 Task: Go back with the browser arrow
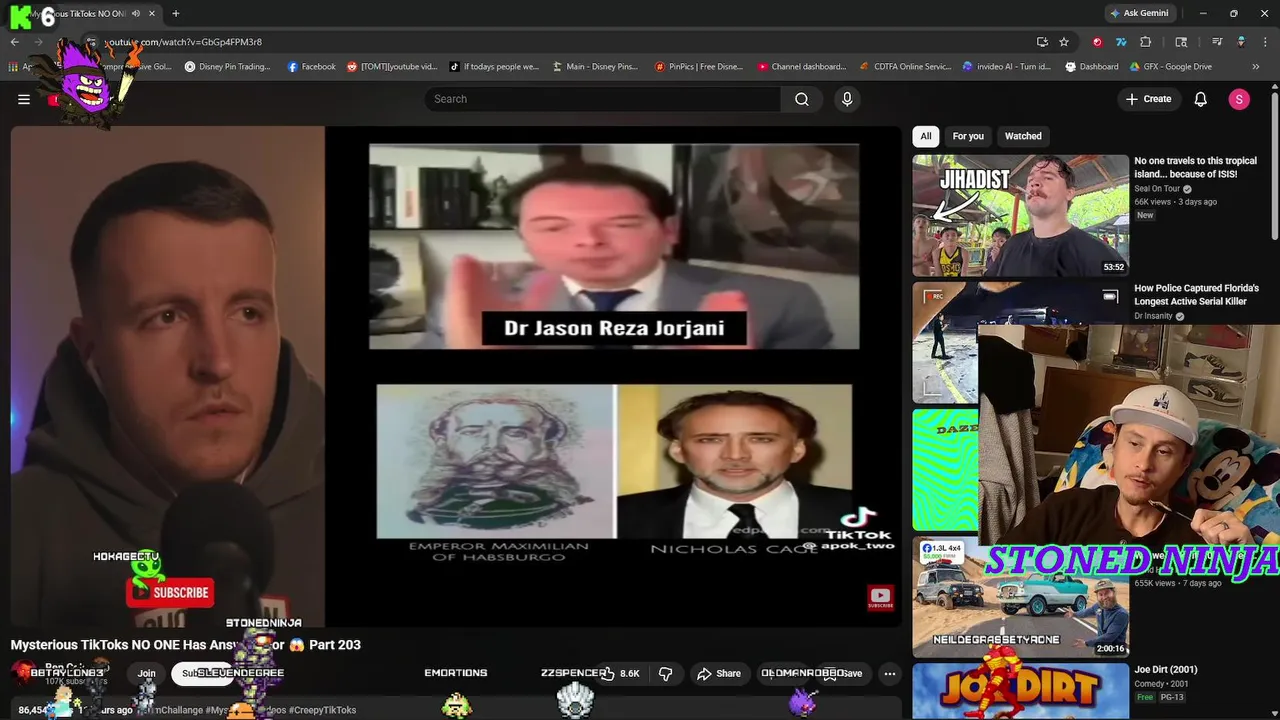point(14,42)
